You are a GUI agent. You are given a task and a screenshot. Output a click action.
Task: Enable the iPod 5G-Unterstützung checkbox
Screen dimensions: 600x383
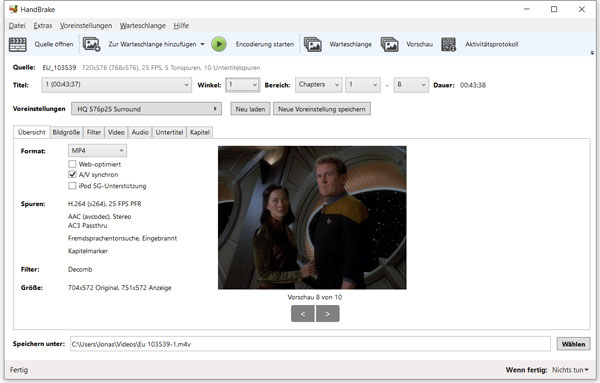[72, 186]
